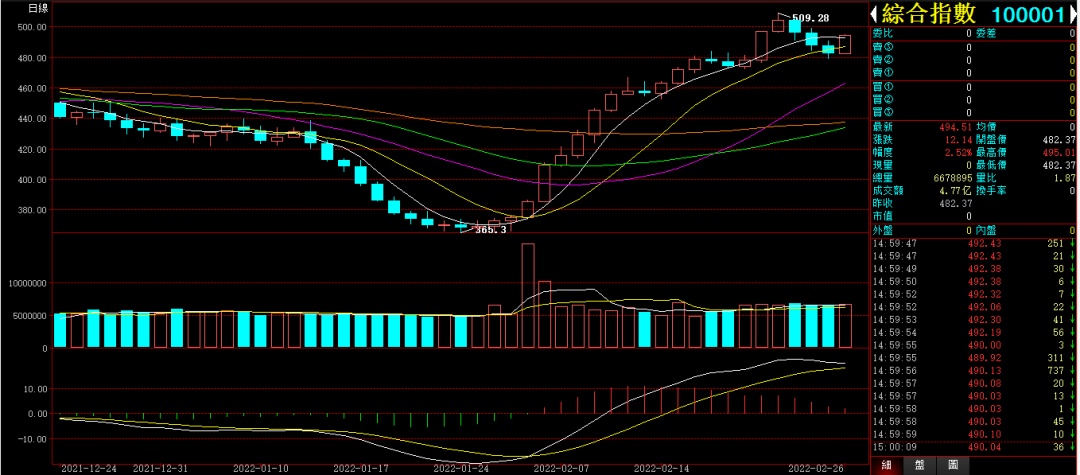
Task: Select the last tick row 15:00:09
Action: pyautogui.click(x=974, y=447)
